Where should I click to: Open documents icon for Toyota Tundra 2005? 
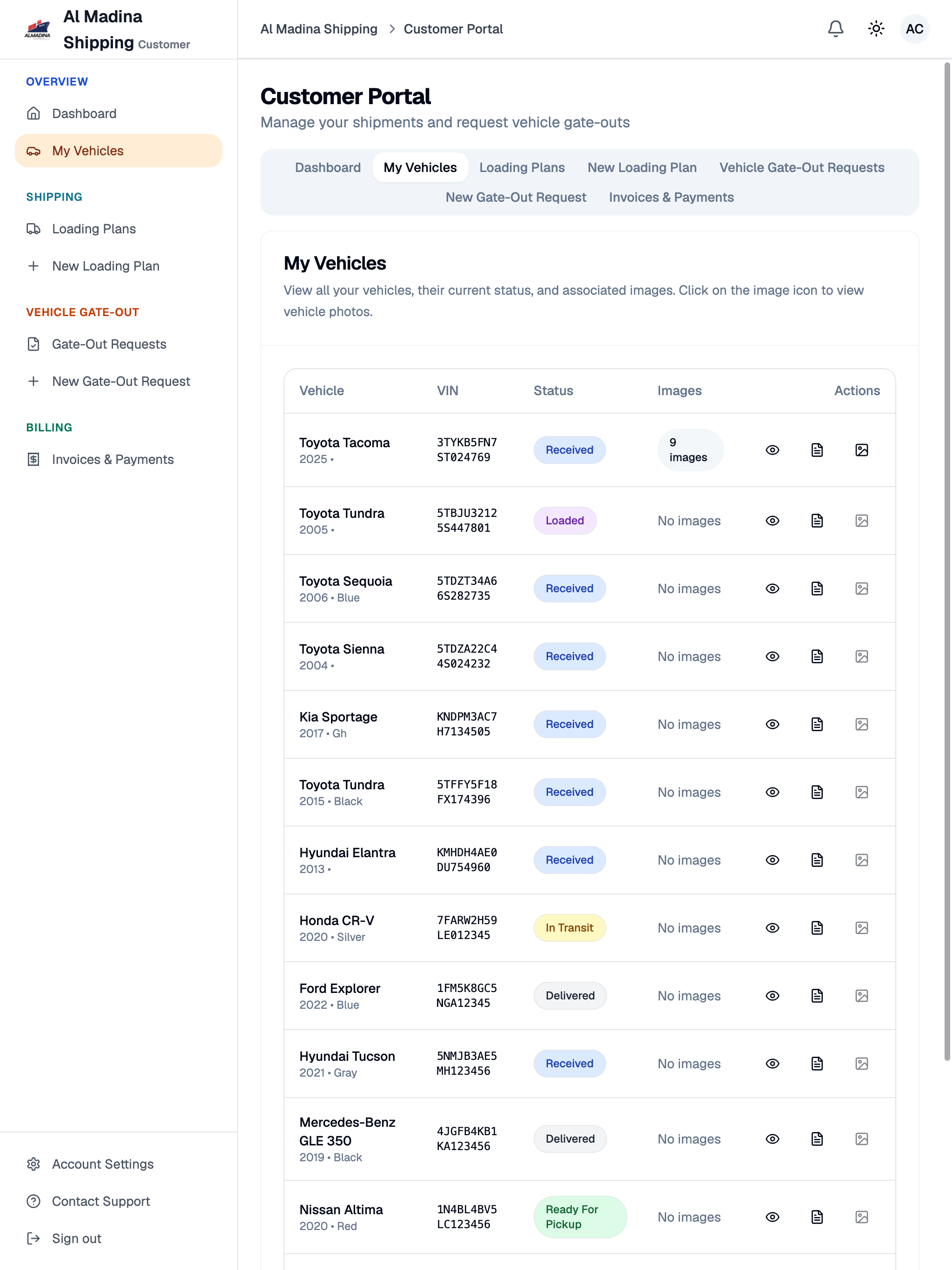coord(817,521)
